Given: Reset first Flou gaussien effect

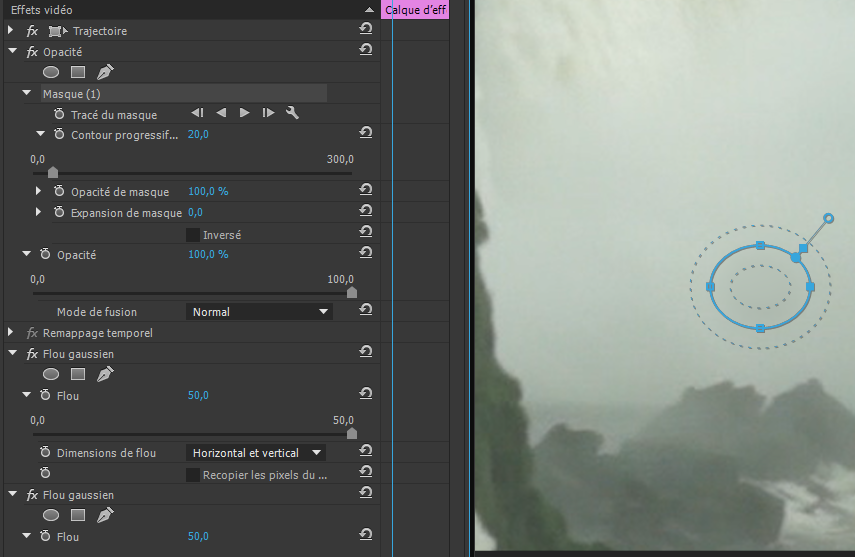Looking at the screenshot, I should [366, 352].
